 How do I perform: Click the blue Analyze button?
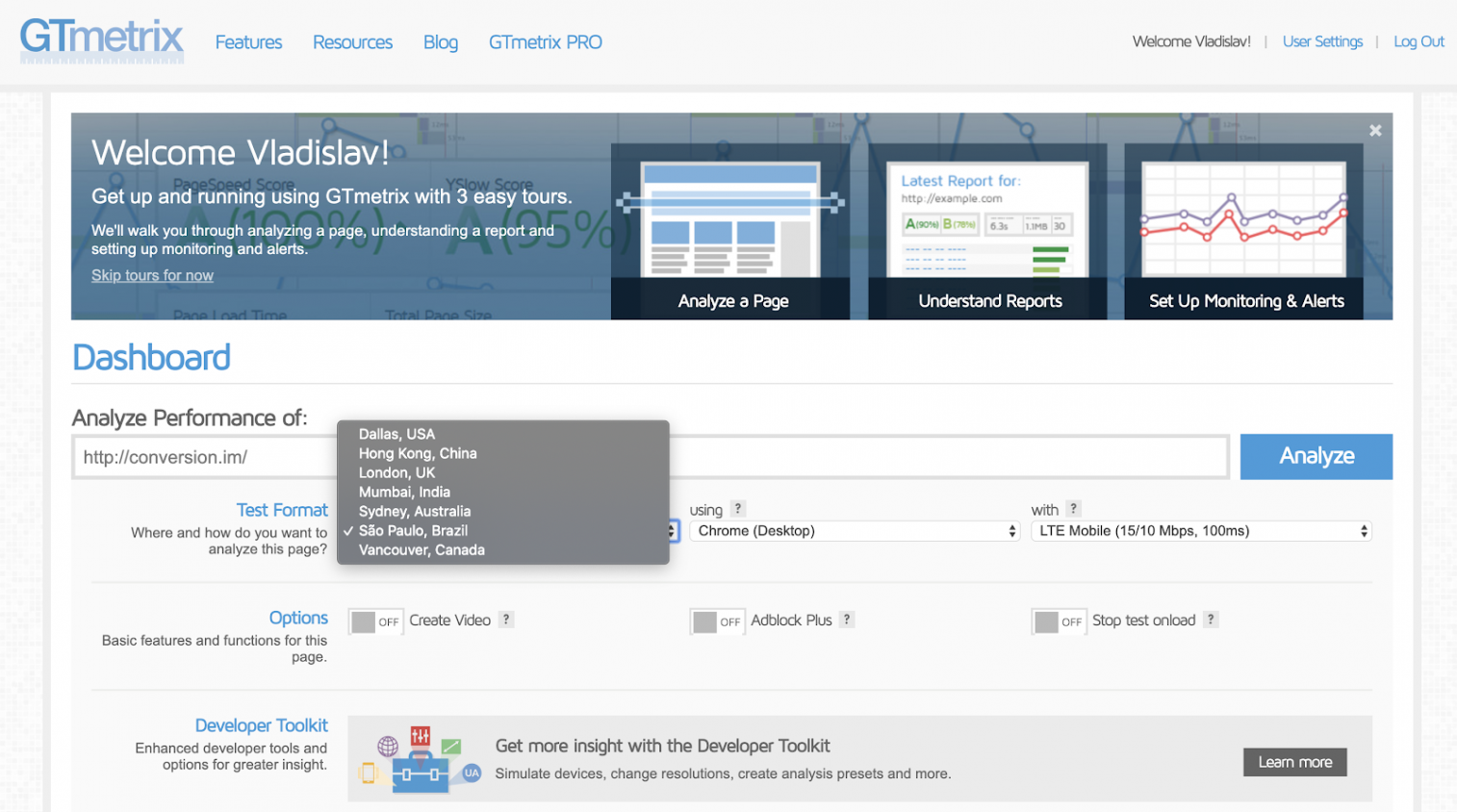point(1316,456)
